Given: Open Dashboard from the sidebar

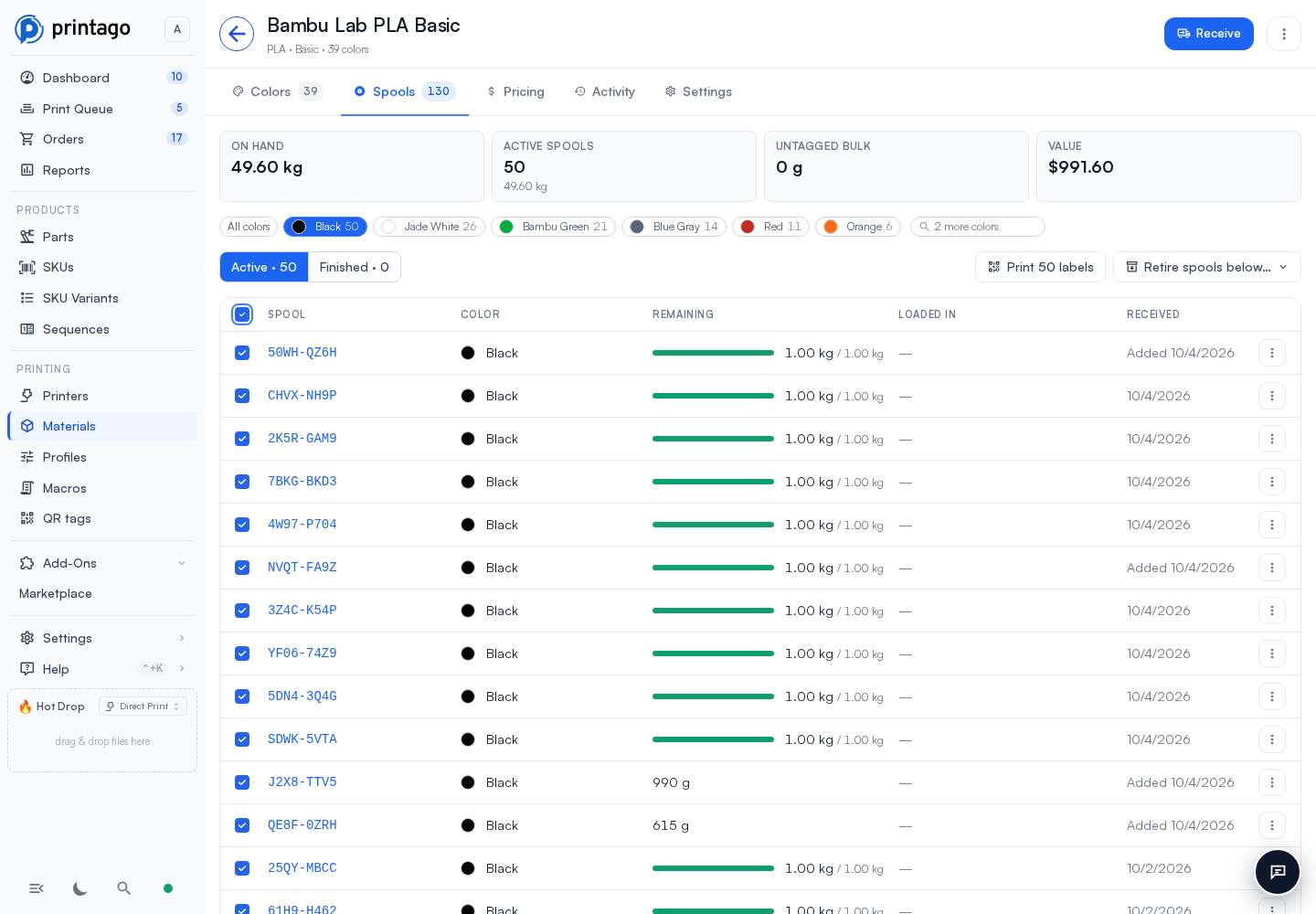Looking at the screenshot, I should 102,78.
